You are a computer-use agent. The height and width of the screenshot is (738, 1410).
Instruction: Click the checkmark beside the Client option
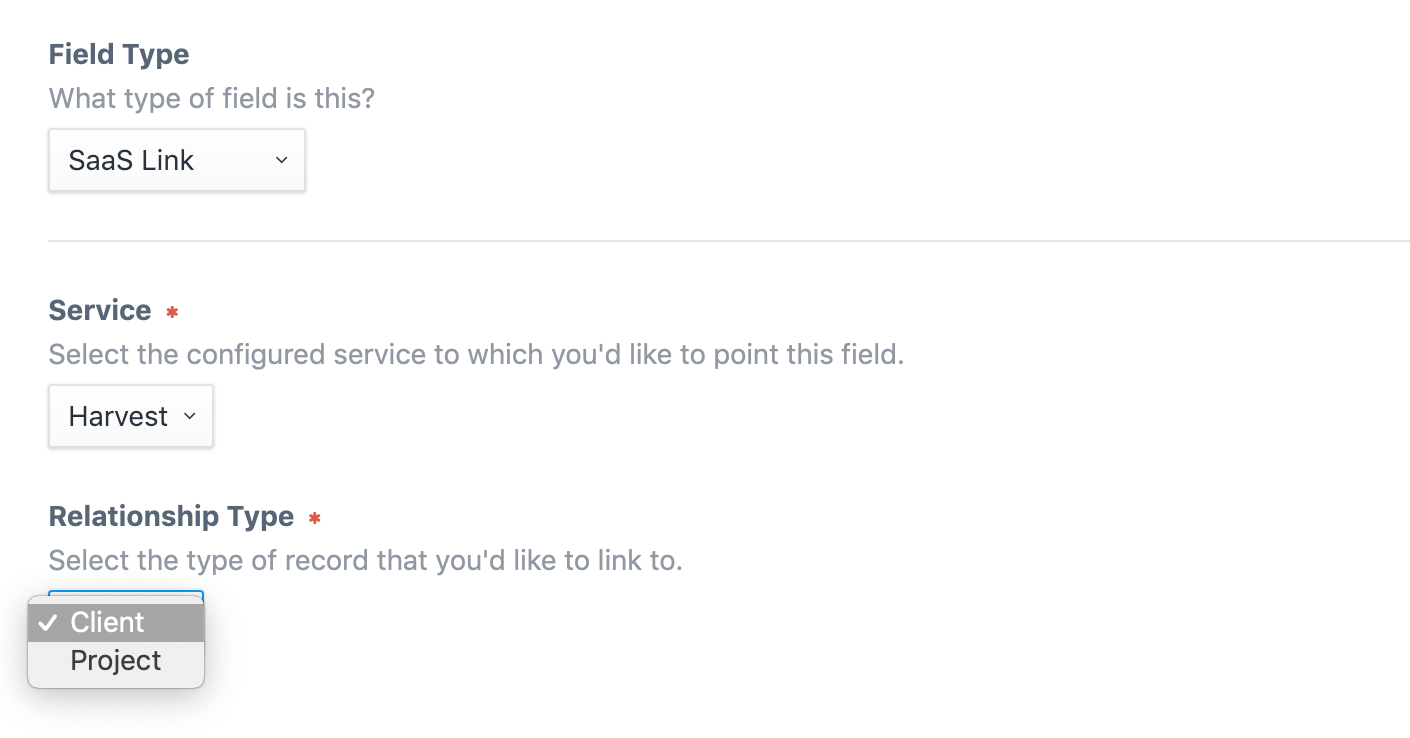(x=46, y=622)
